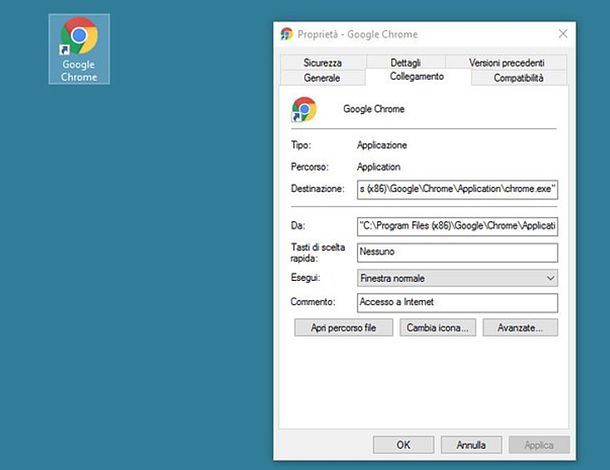
Task: Switch to the Sicurezza tab
Action: coord(323,63)
